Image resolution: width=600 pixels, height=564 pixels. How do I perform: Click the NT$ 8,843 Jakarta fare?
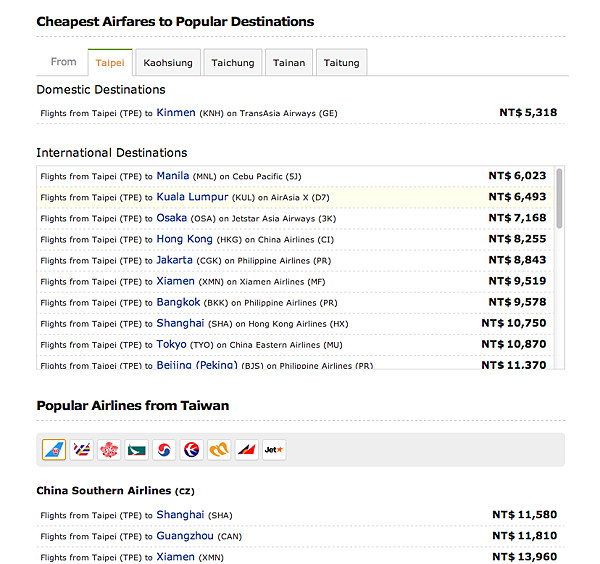[x=517, y=260]
